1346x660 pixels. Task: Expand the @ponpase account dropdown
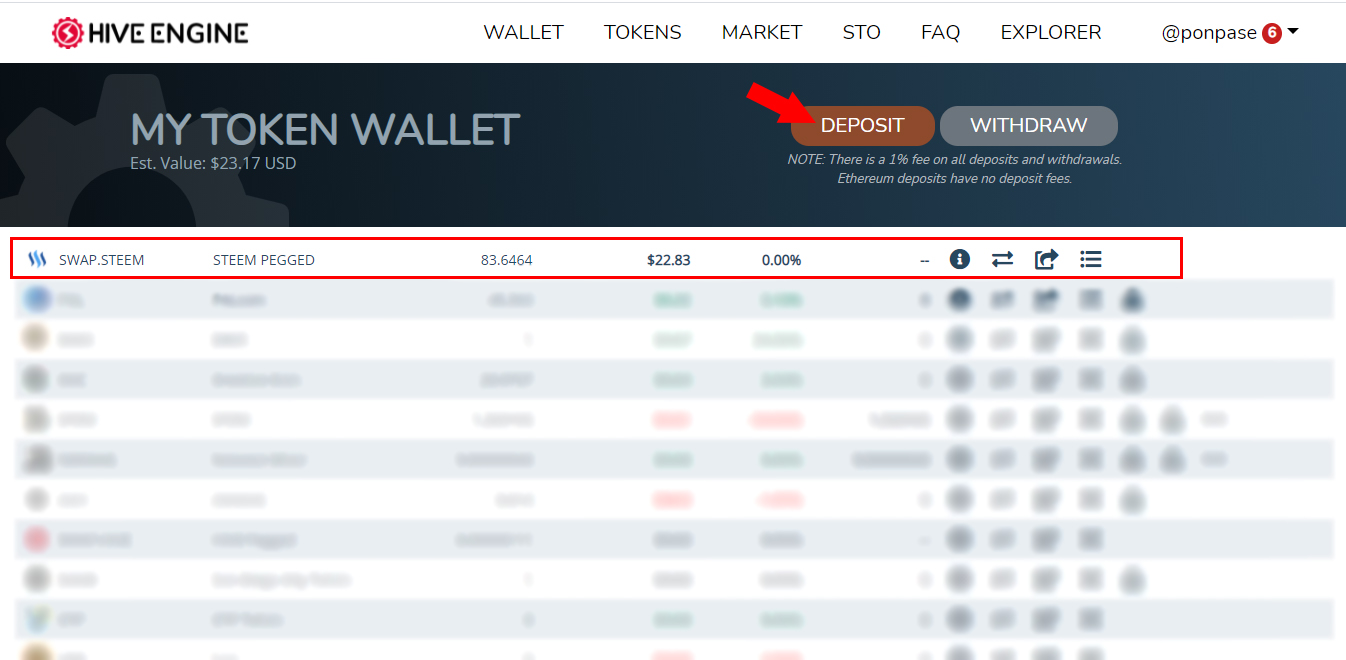pyautogui.click(x=1230, y=33)
